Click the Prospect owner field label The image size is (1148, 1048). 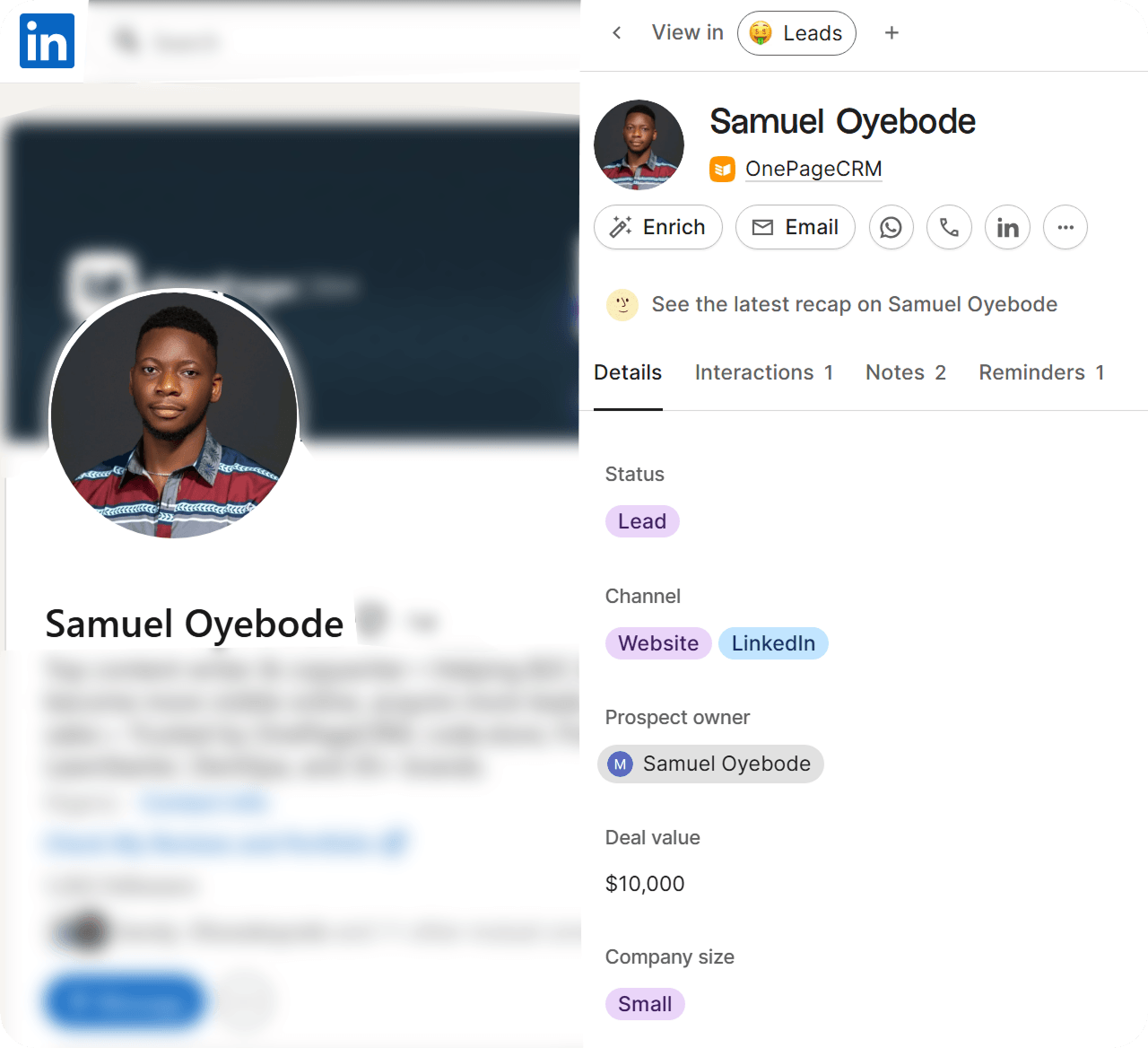point(678,717)
